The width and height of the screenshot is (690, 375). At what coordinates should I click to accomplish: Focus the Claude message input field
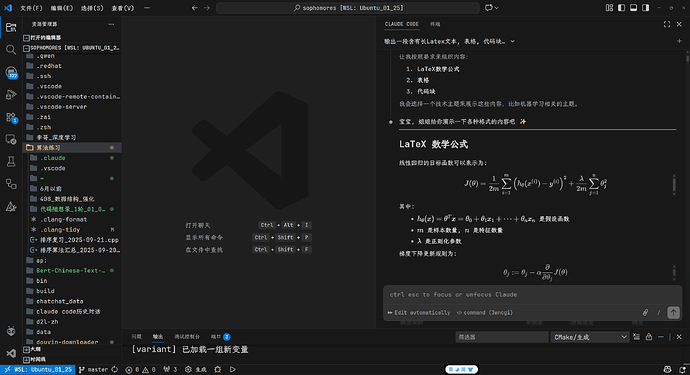click(532, 294)
